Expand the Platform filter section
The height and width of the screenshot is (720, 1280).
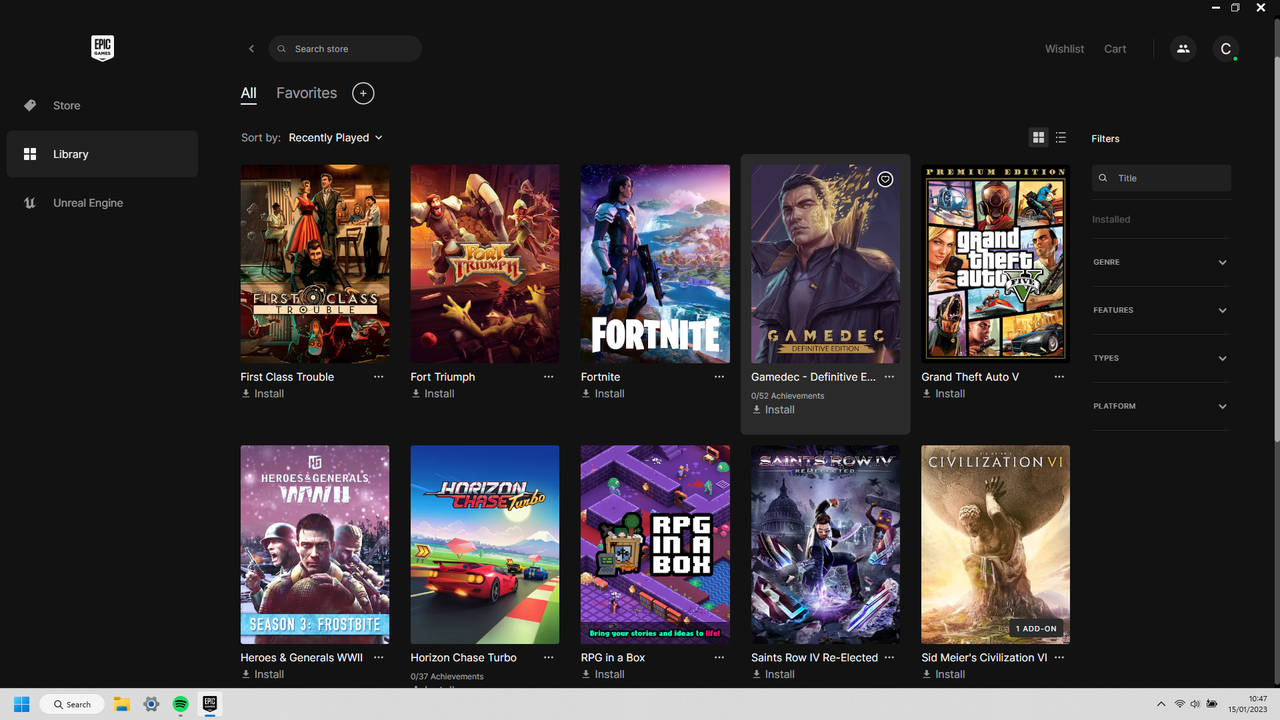tap(1161, 406)
